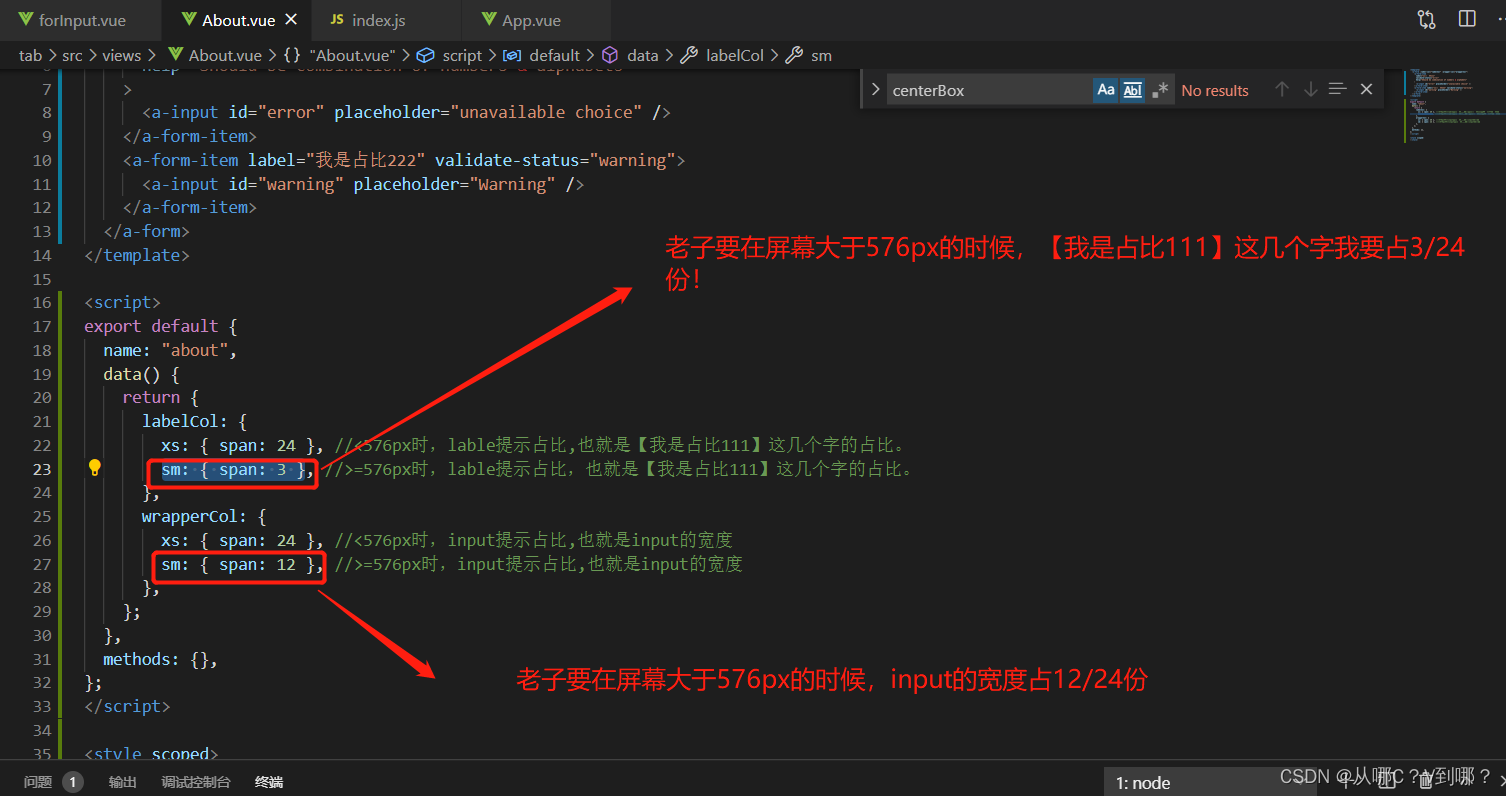Image resolution: width=1506 pixels, height=796 pixels.
Task: Open the lightbulb quick fix on line 23
Action: pyautogui.click(x=95, y=468)
